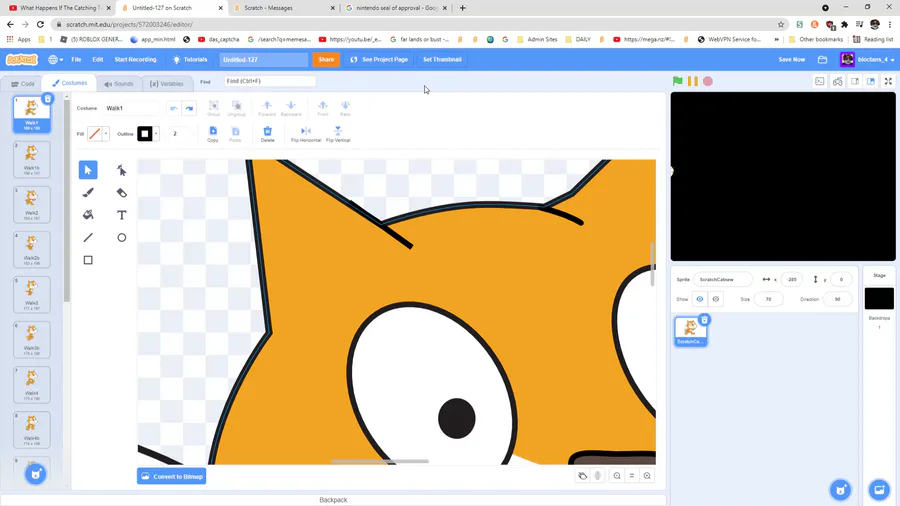Open Tutorials
Screen dimensions: 900x506
(190, 60)
